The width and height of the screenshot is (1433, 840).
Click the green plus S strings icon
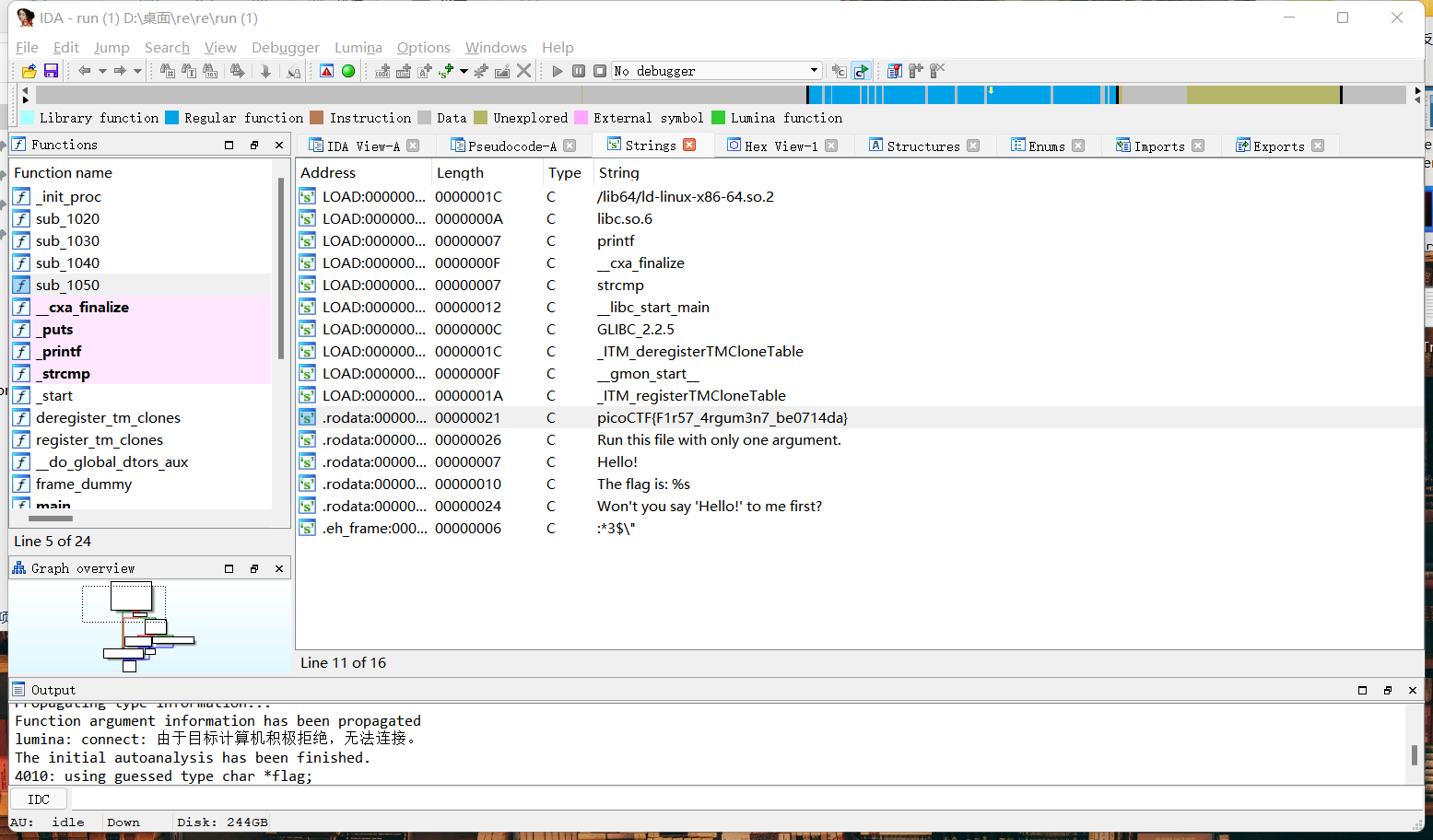(447, 71)
